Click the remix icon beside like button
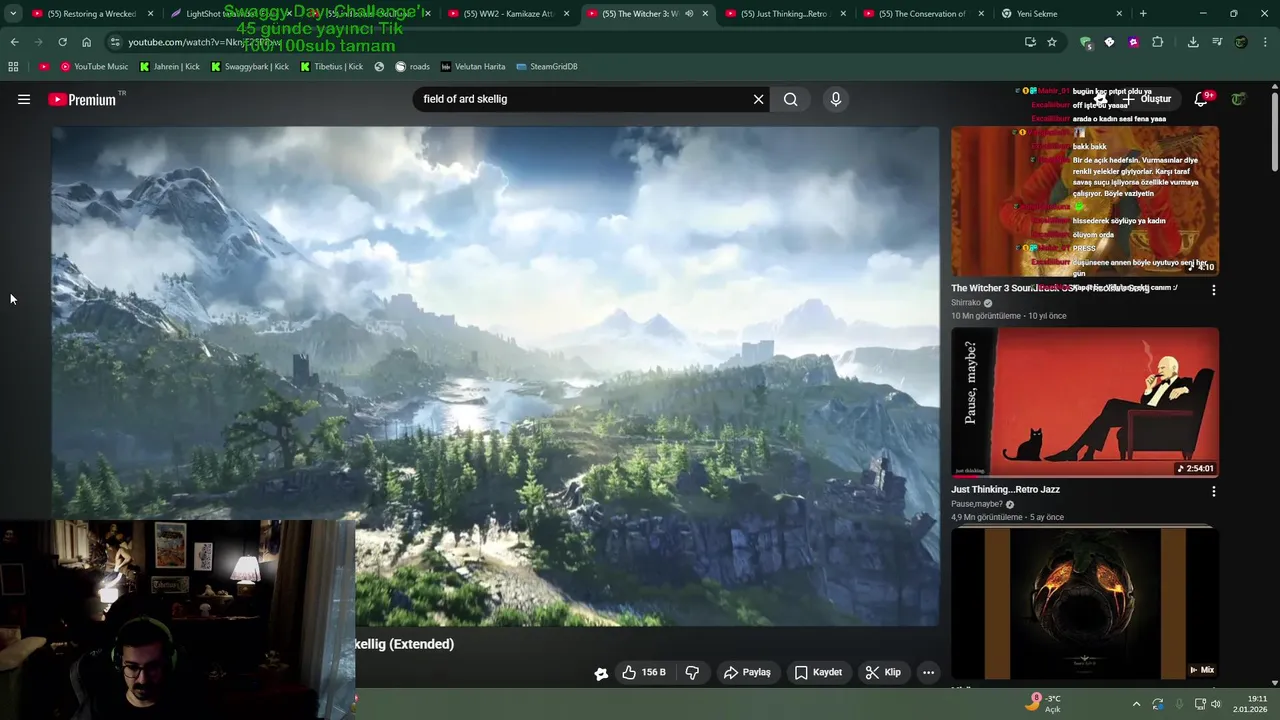1280x720 pixels. pyautogui.click(x=601, y=673)
